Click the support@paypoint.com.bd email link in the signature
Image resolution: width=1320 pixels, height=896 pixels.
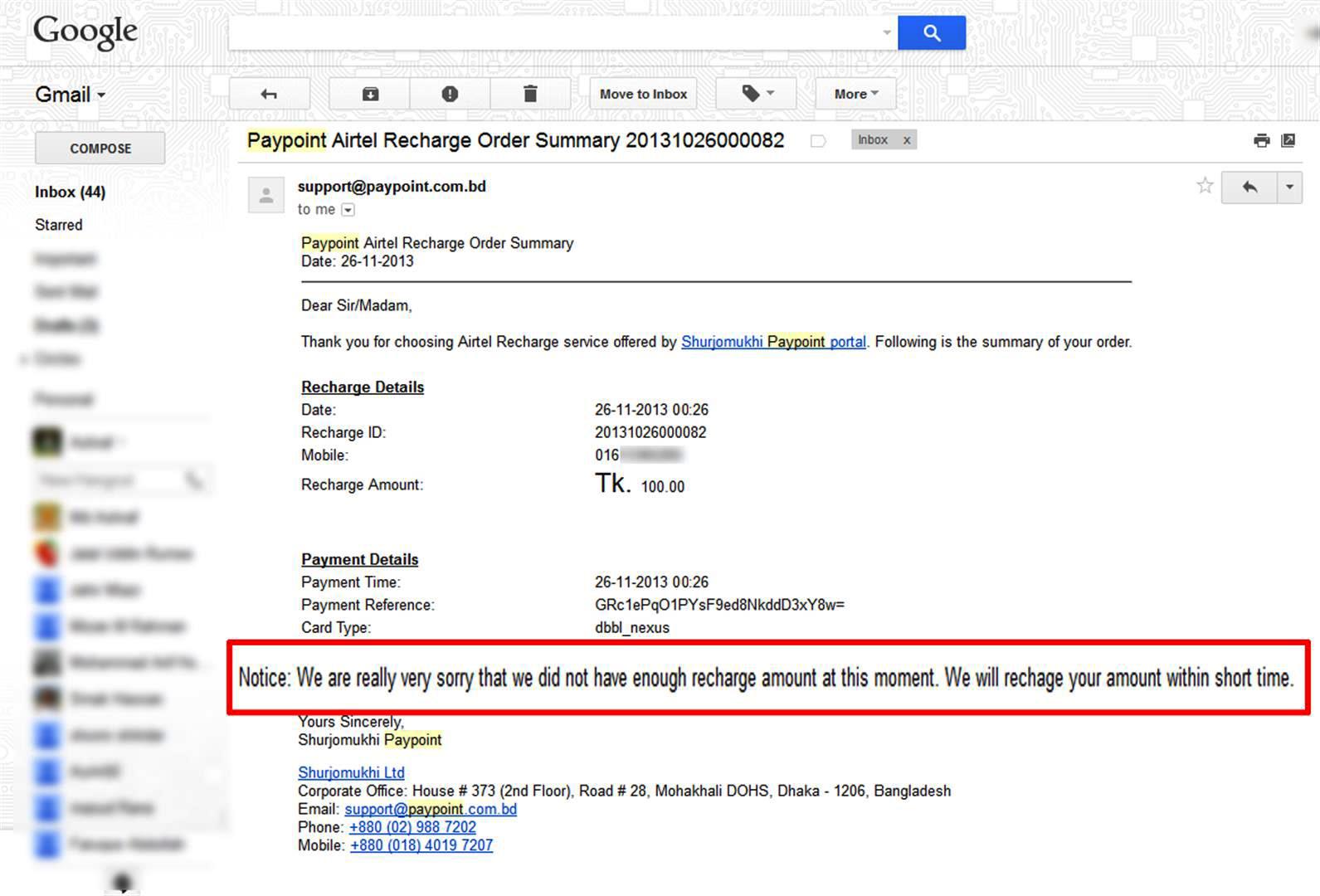tap(431, 809)
